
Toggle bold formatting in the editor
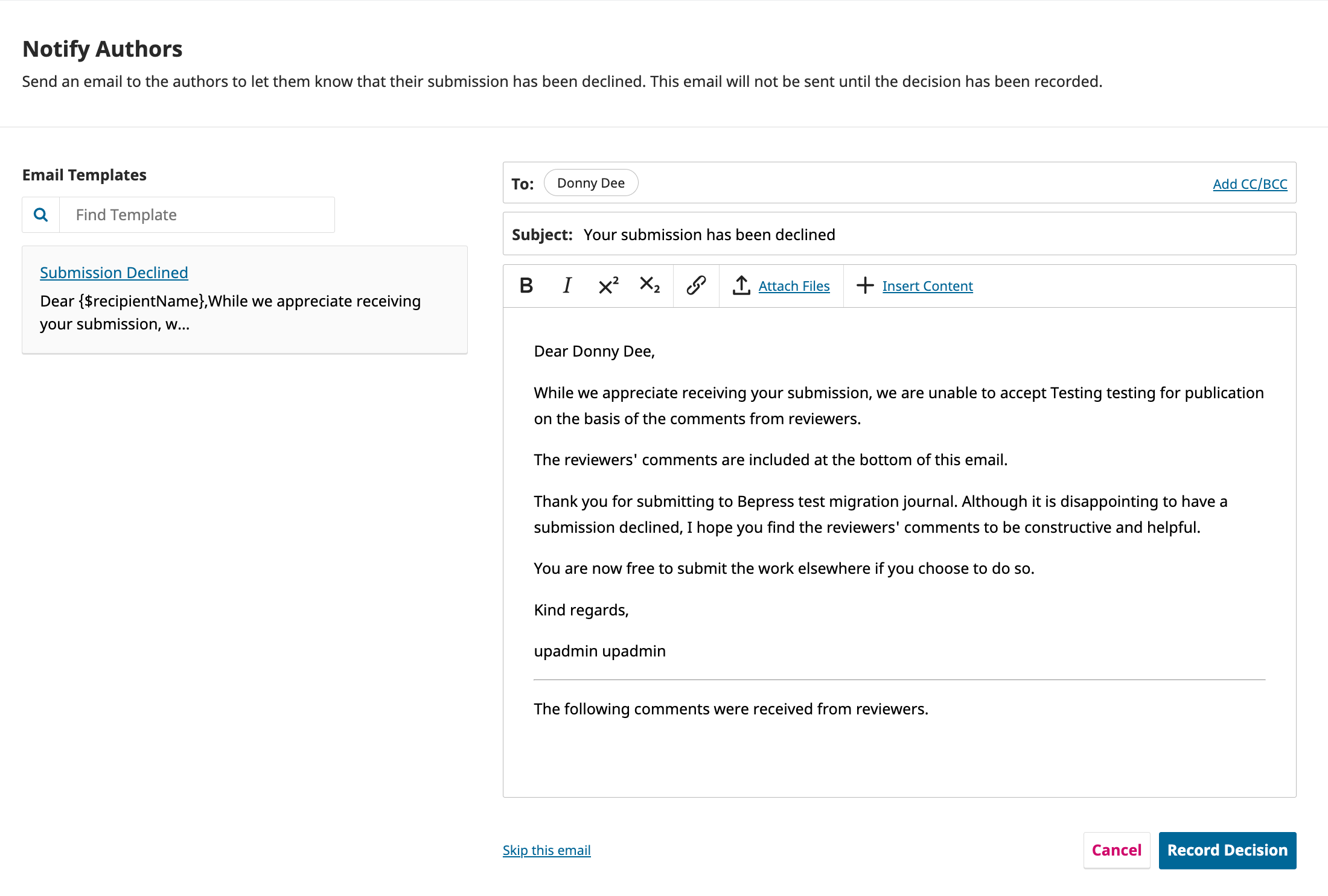tap(526, 285)
